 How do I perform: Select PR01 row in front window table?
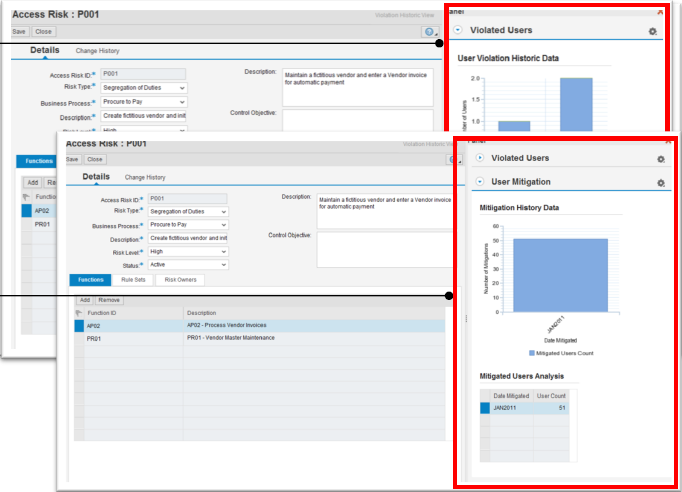260,338
